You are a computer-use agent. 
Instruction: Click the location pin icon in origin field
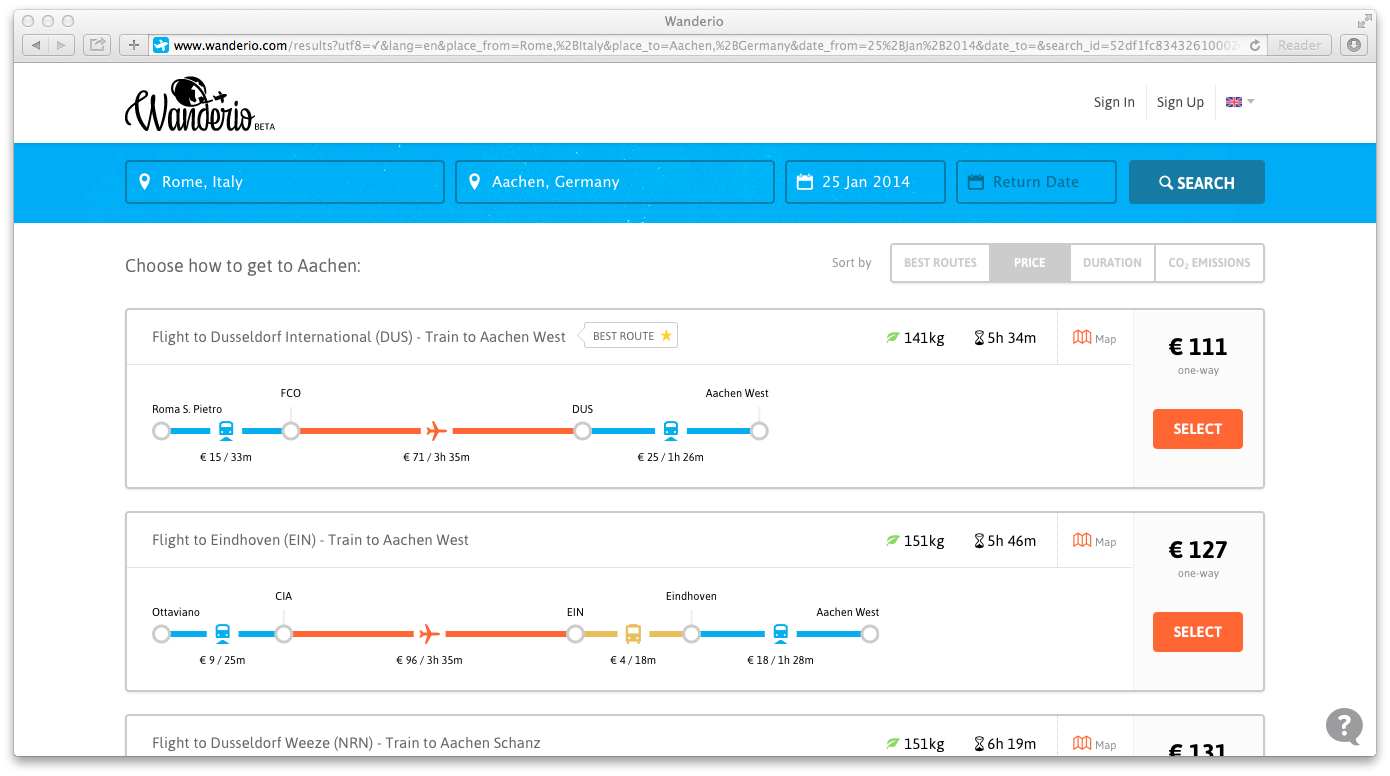[x=144, y=182]
